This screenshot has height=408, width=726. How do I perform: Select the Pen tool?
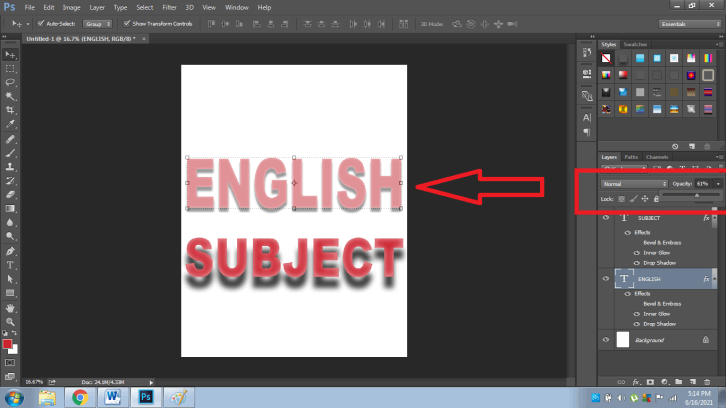click(10, 250)
